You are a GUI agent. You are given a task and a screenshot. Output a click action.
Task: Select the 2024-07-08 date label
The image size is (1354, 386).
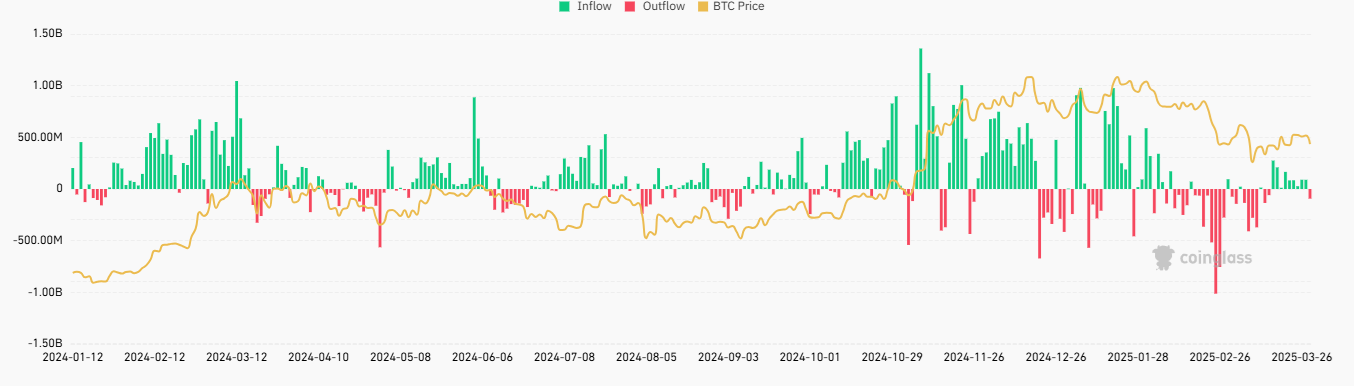point(565,356)
